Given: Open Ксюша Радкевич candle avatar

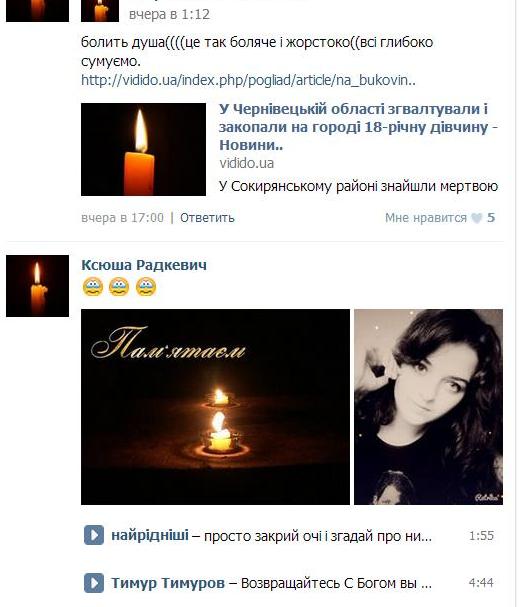Looking at the screenshot, I should pos(38,286).
